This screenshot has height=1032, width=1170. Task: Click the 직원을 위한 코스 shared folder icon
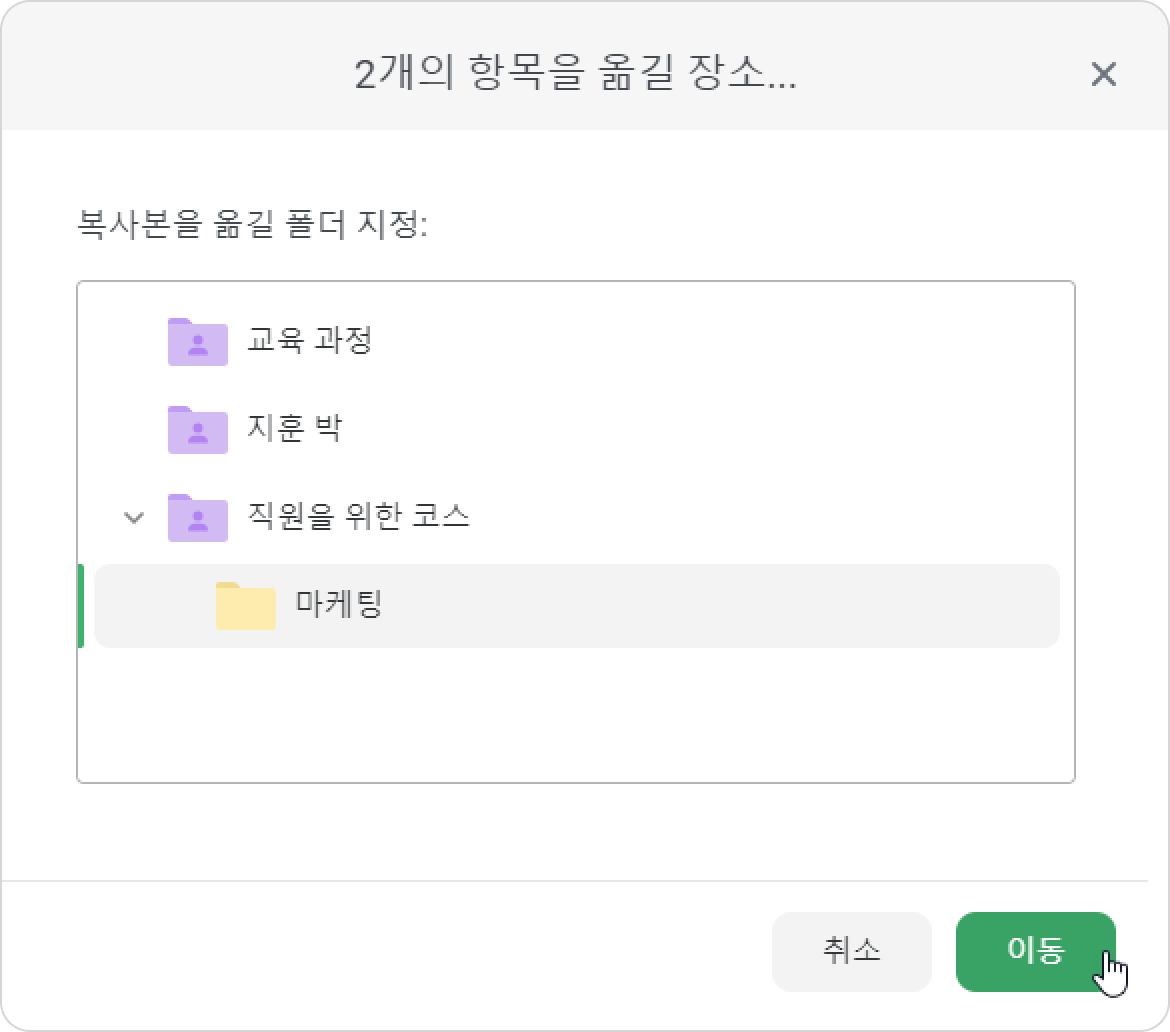pyautogui.click(x=198, y=518)
